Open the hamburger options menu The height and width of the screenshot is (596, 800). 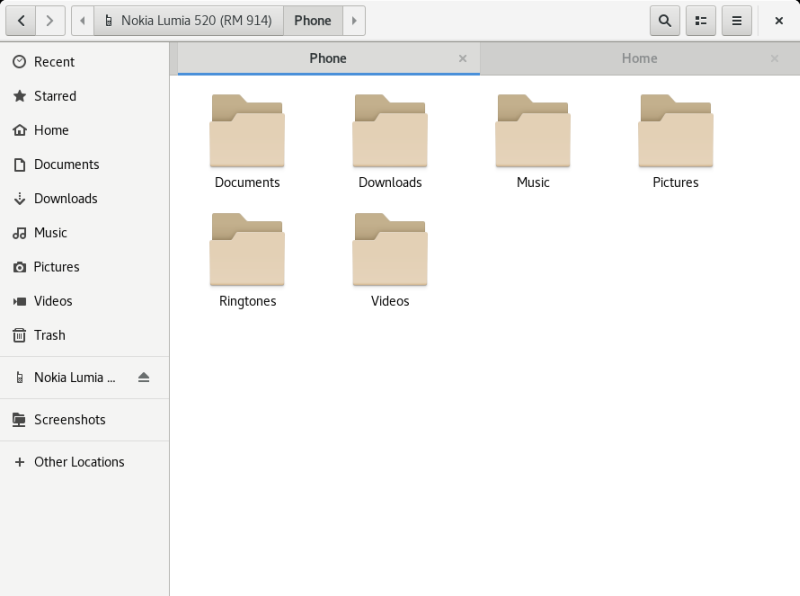(x=737, y=20)
